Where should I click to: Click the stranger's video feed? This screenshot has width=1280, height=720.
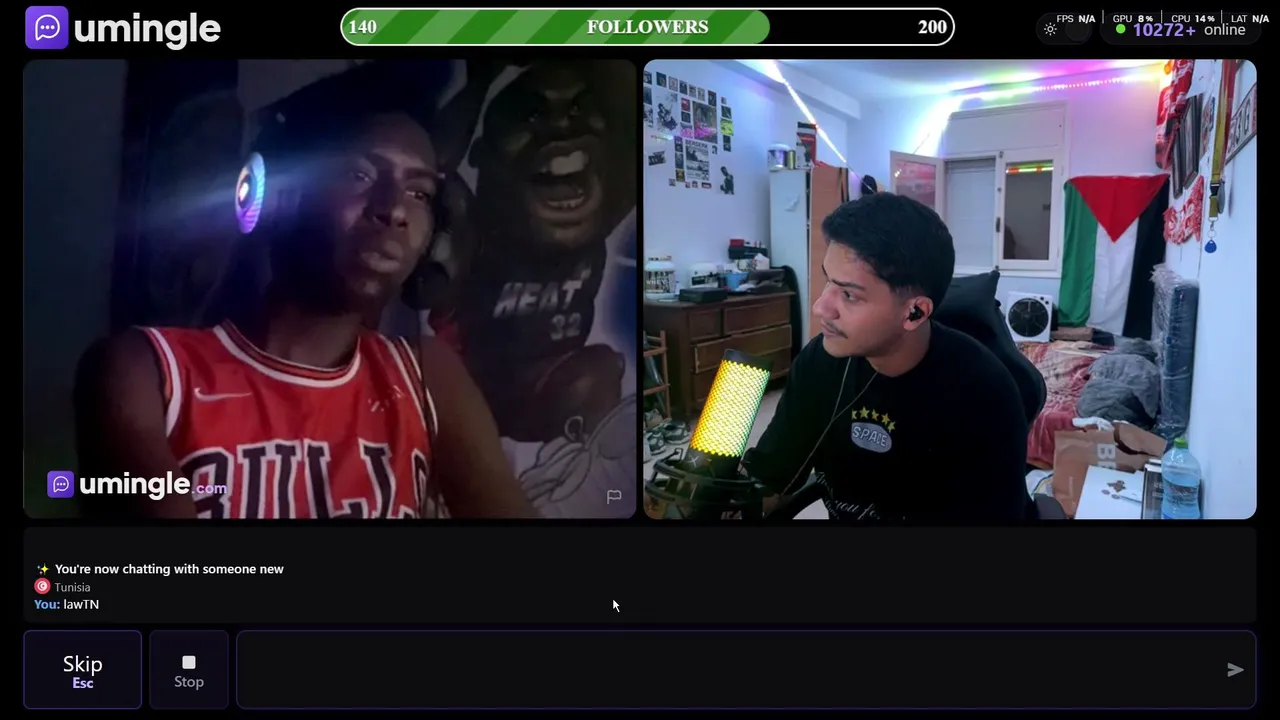(330, 289)
